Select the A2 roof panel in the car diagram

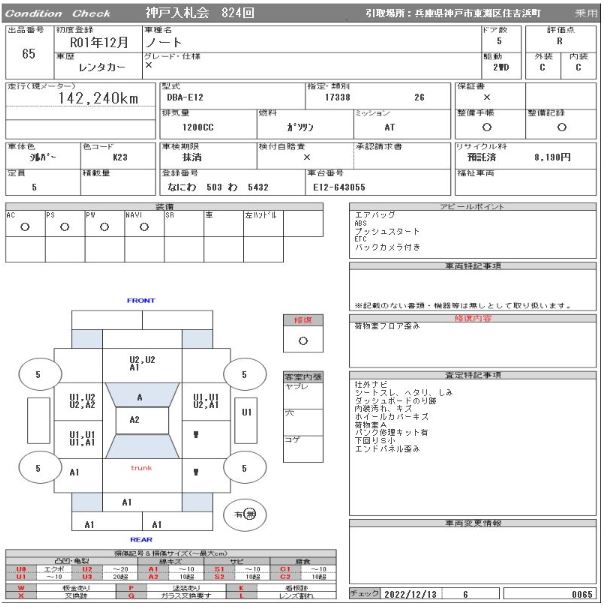click(x=134, y=420)
